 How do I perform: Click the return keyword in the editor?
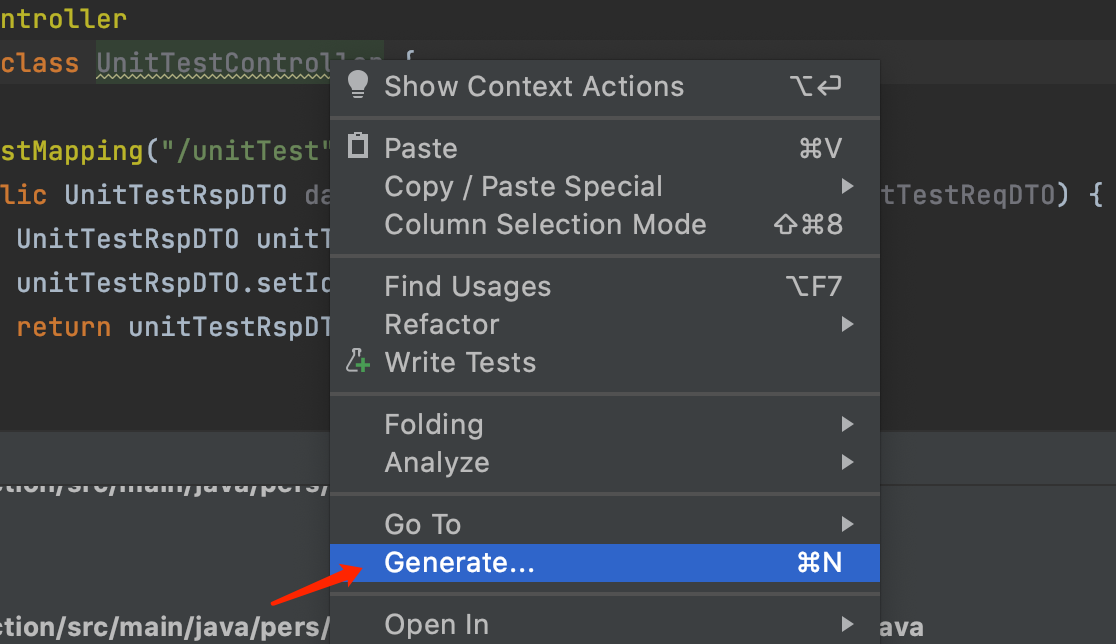tap(63, 327)
